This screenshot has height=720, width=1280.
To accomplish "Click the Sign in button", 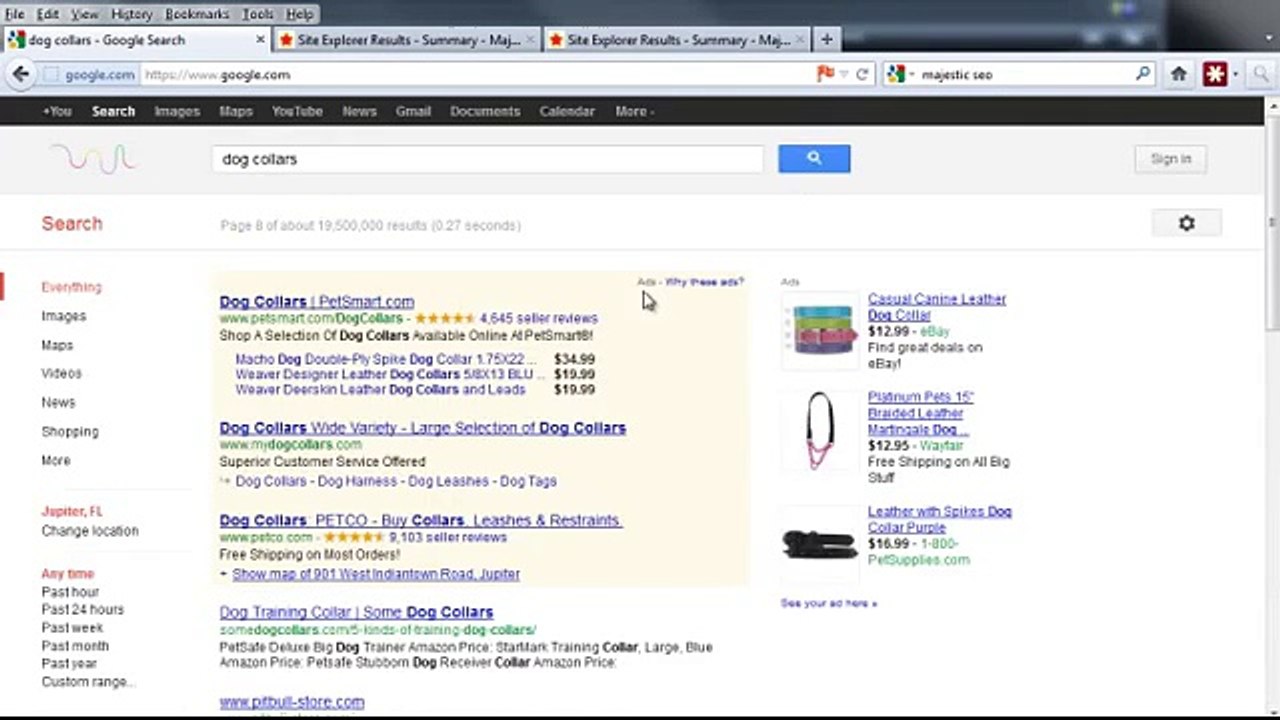I will click(x=1170, y=158).
